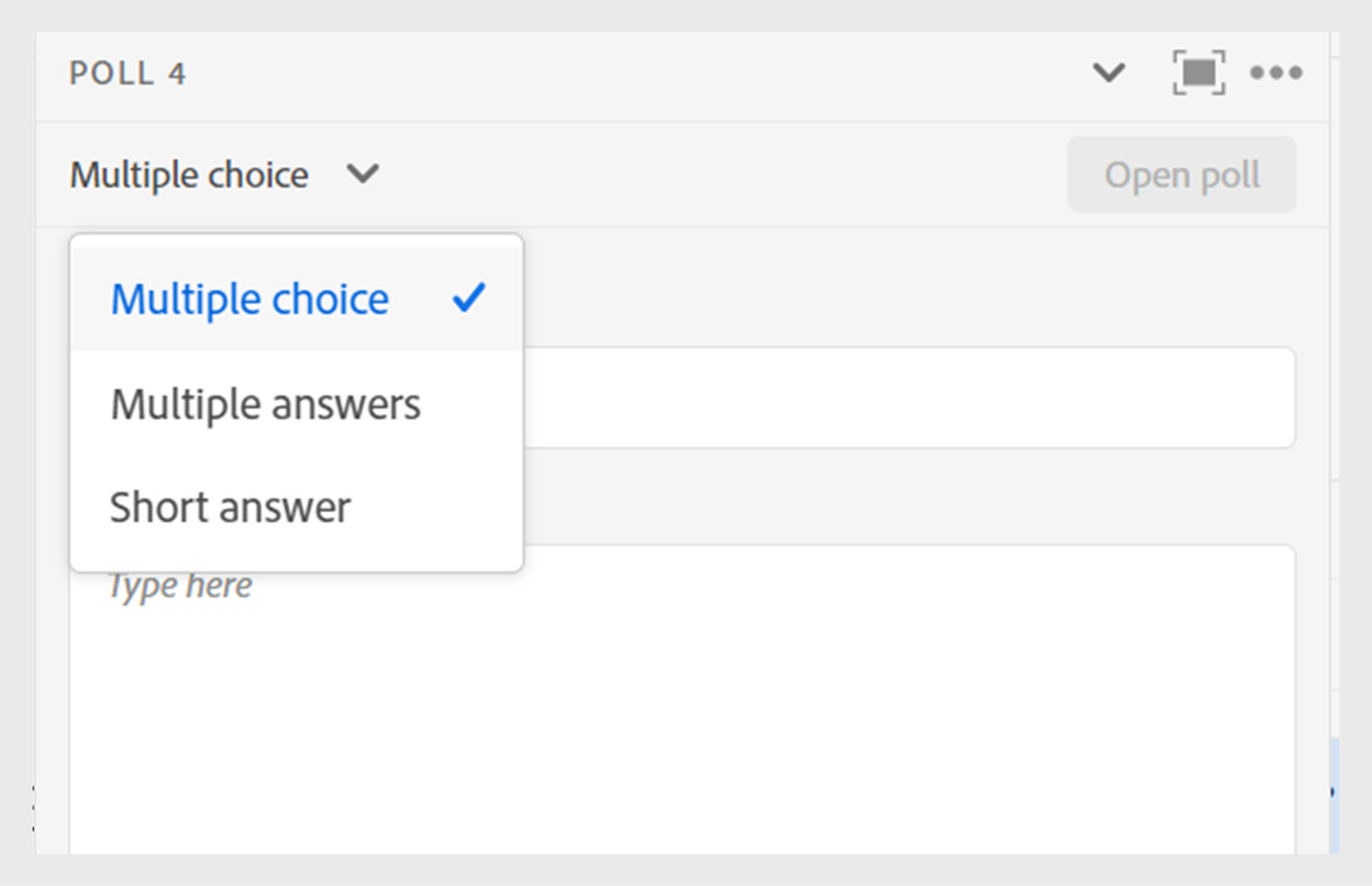Screen dimensions: 1372x886
Task: Switch poll type to Short answer
Action: (231, 507)
